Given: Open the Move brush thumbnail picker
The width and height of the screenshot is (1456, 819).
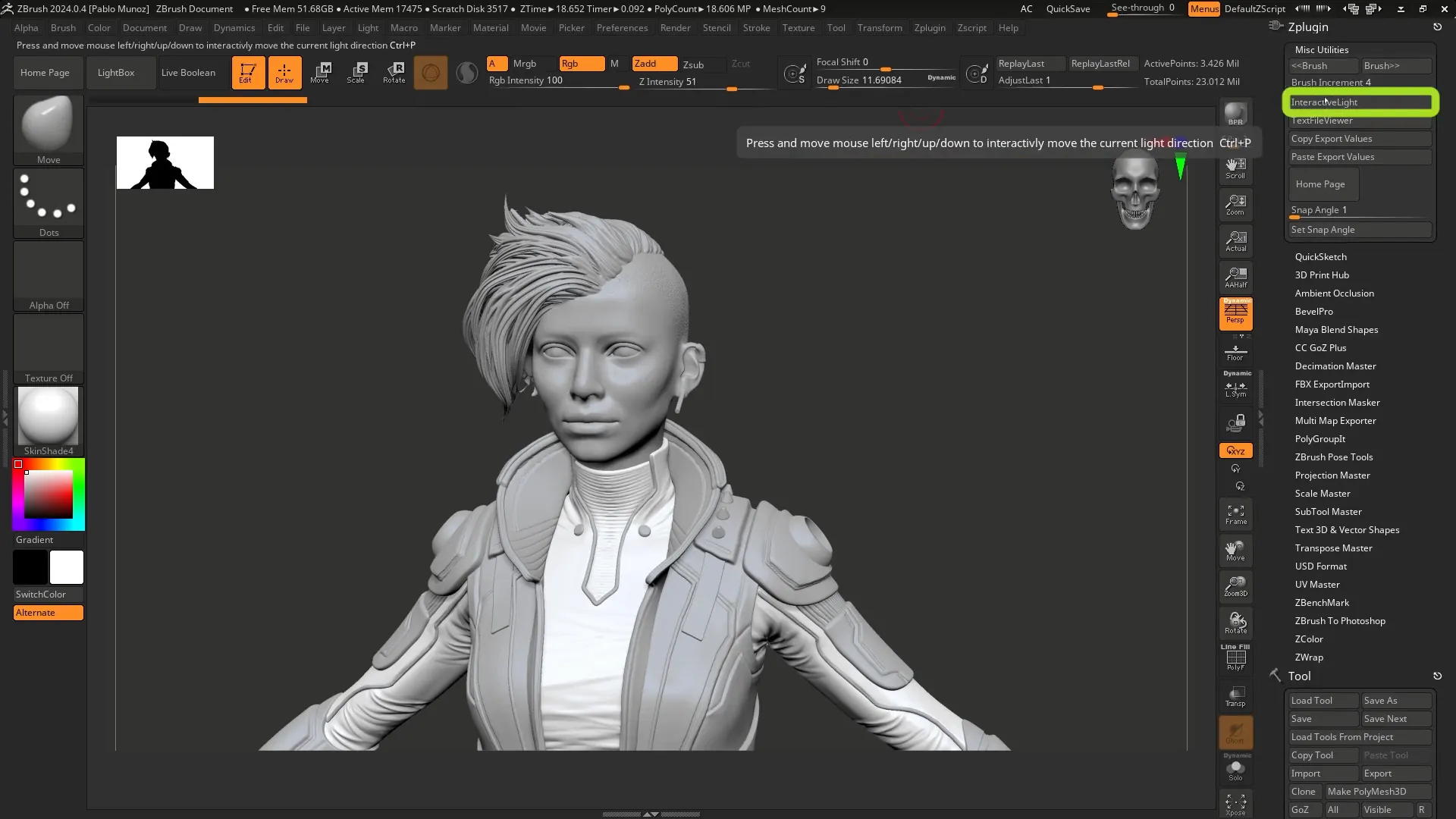Looking at the screenshot, I should click(49, 130).
